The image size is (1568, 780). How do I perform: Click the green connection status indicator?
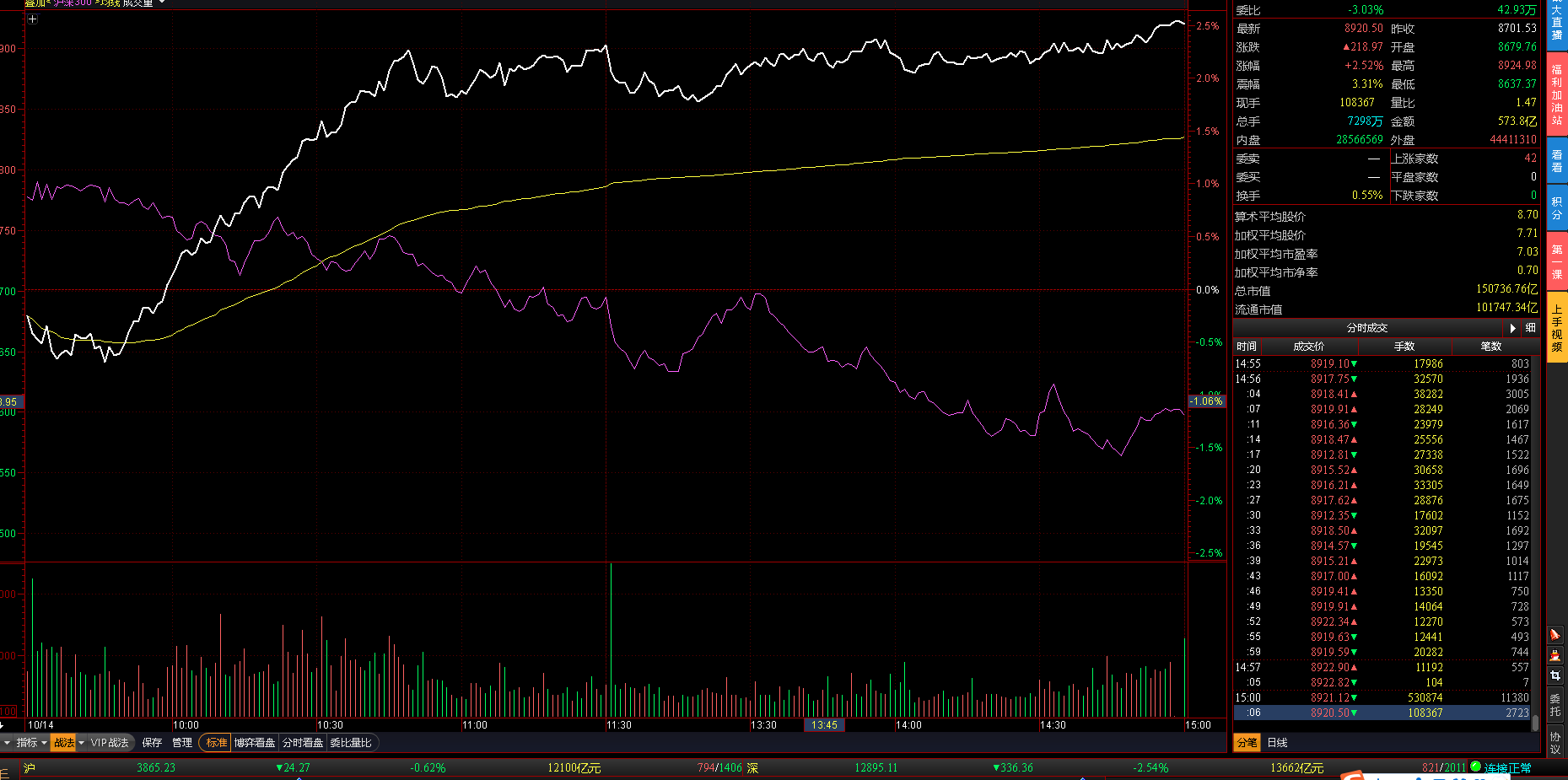(x=1475, y=767)
